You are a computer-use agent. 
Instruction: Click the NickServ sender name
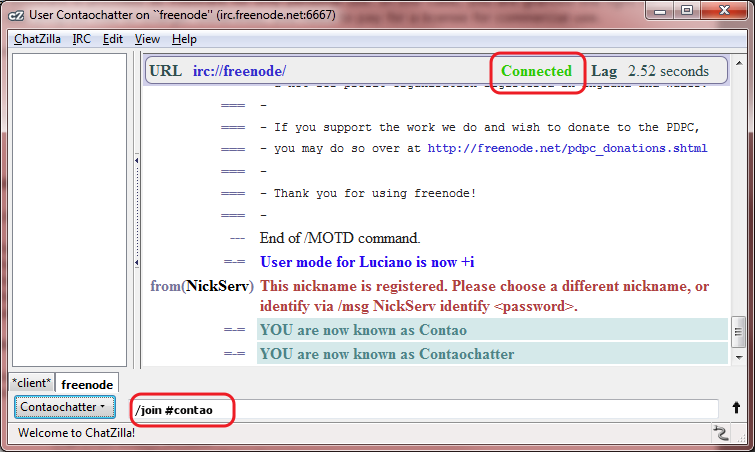(x=218, y=287)
